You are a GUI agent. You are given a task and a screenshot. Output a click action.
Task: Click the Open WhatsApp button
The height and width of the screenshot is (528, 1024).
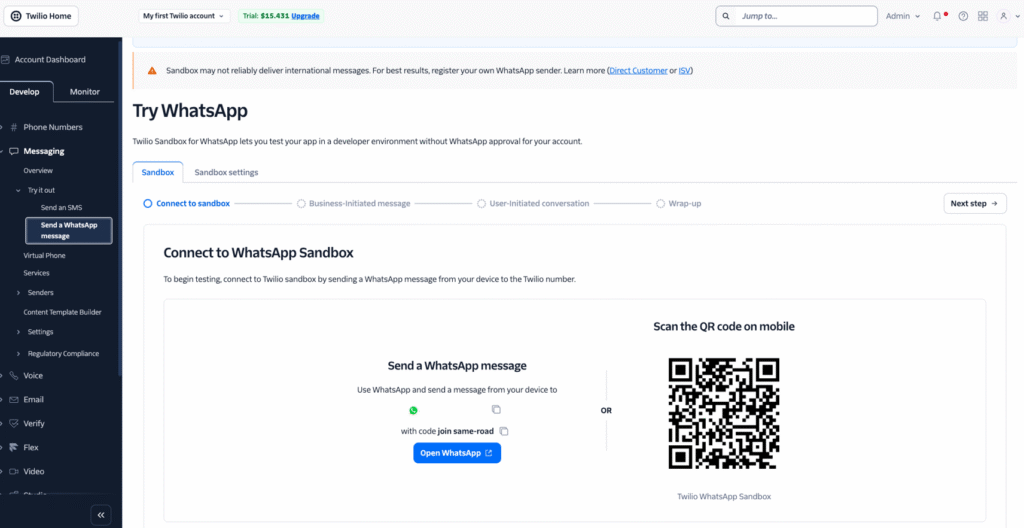(x=457, y=453)
